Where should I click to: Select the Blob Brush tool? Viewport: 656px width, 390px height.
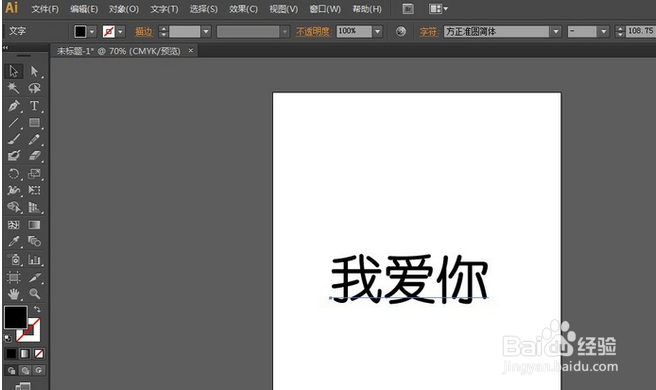13,156
